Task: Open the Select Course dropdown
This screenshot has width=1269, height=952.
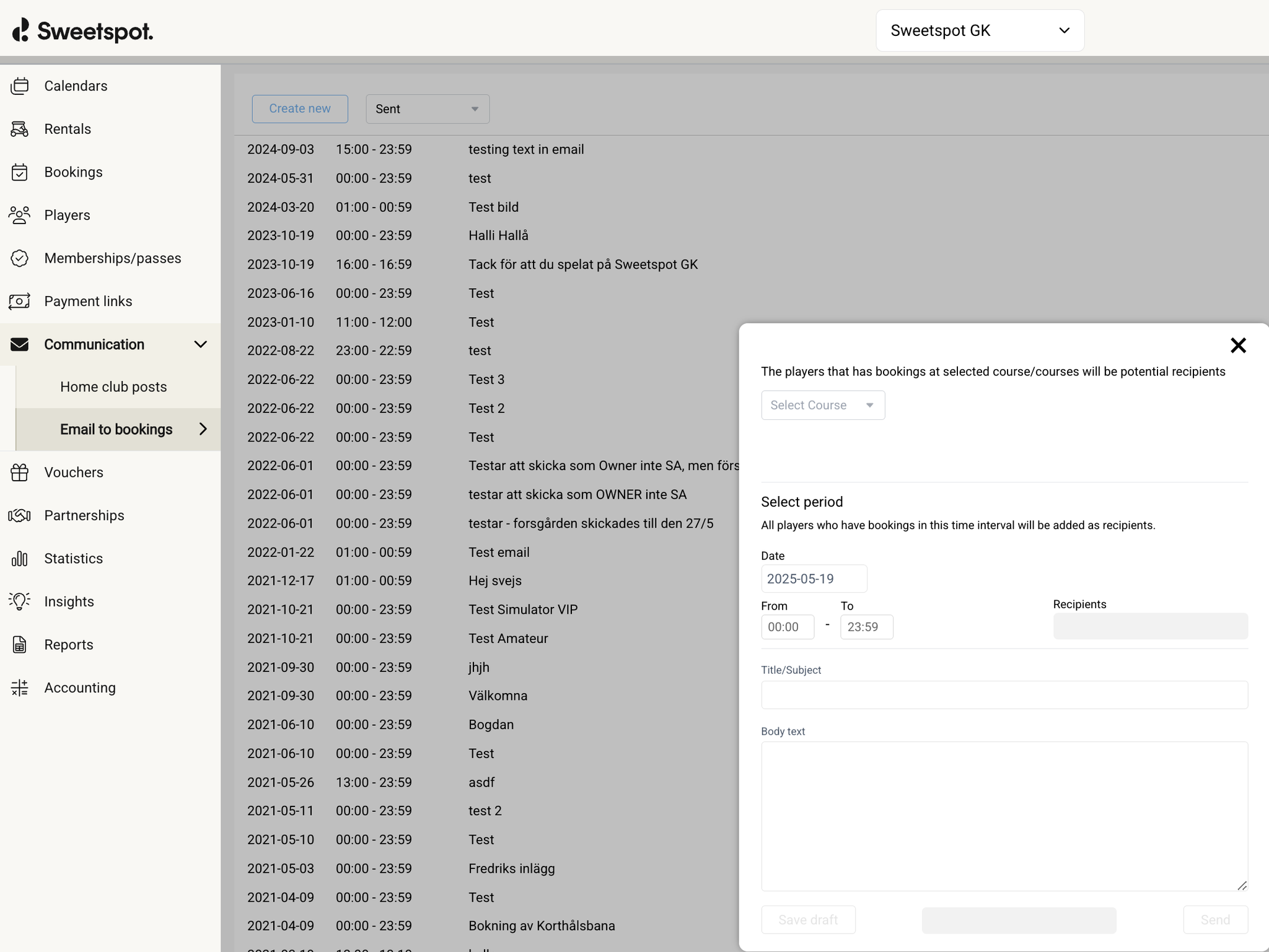Action: 822,404
